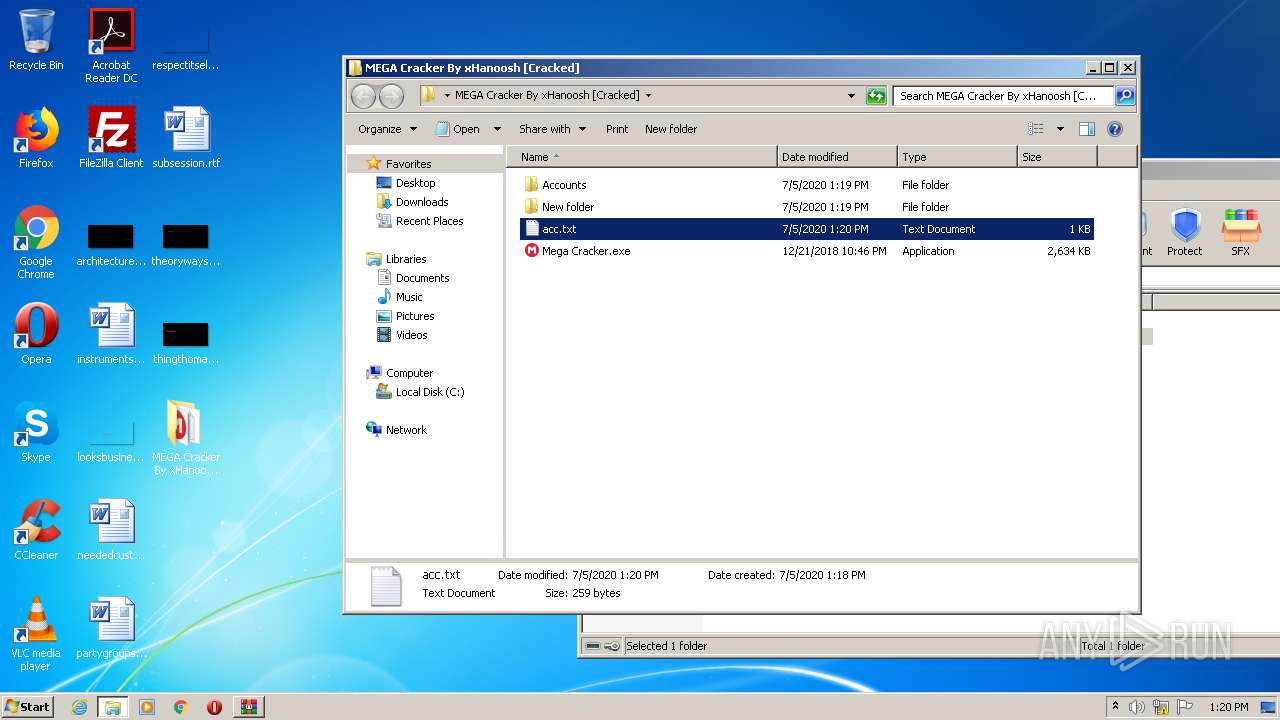Screen dimensions: 1280x720
Task: Select the acc.txt file row
Action: [806, 229]
